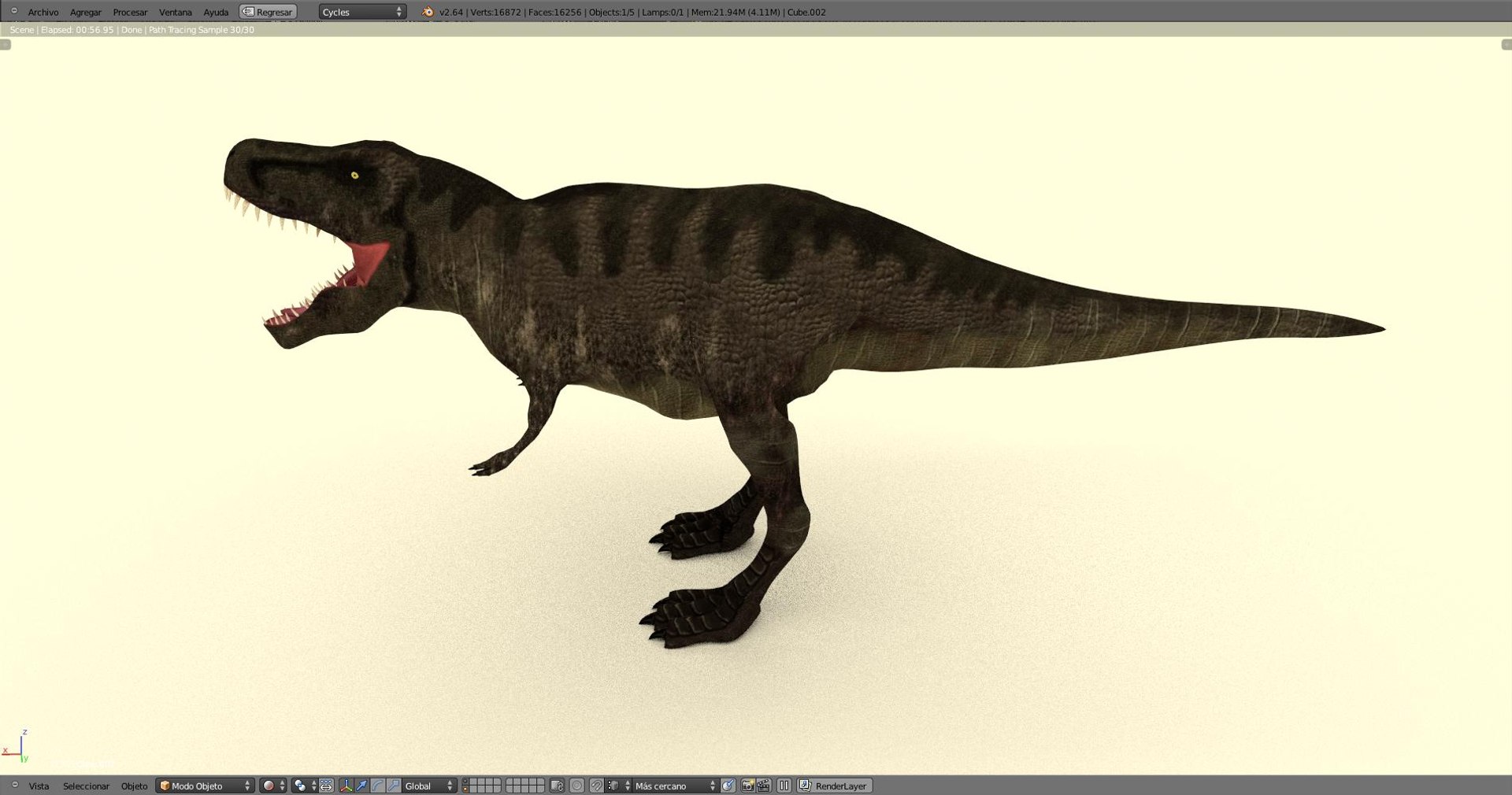Open the pivot point selector
The height and width of the screenshot is (795, 1512).
(305, 786)
